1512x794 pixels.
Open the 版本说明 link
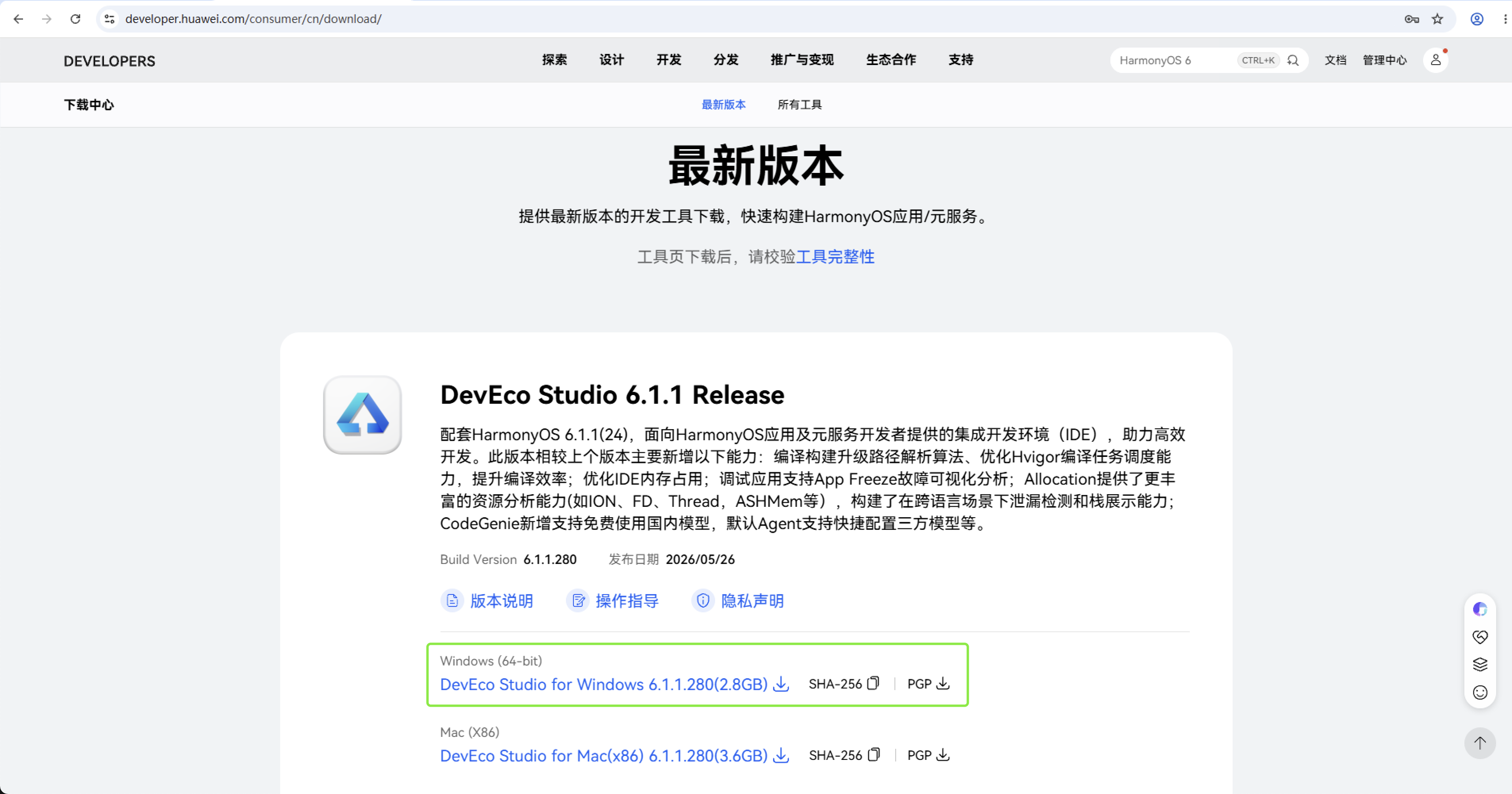pos(501,601)
